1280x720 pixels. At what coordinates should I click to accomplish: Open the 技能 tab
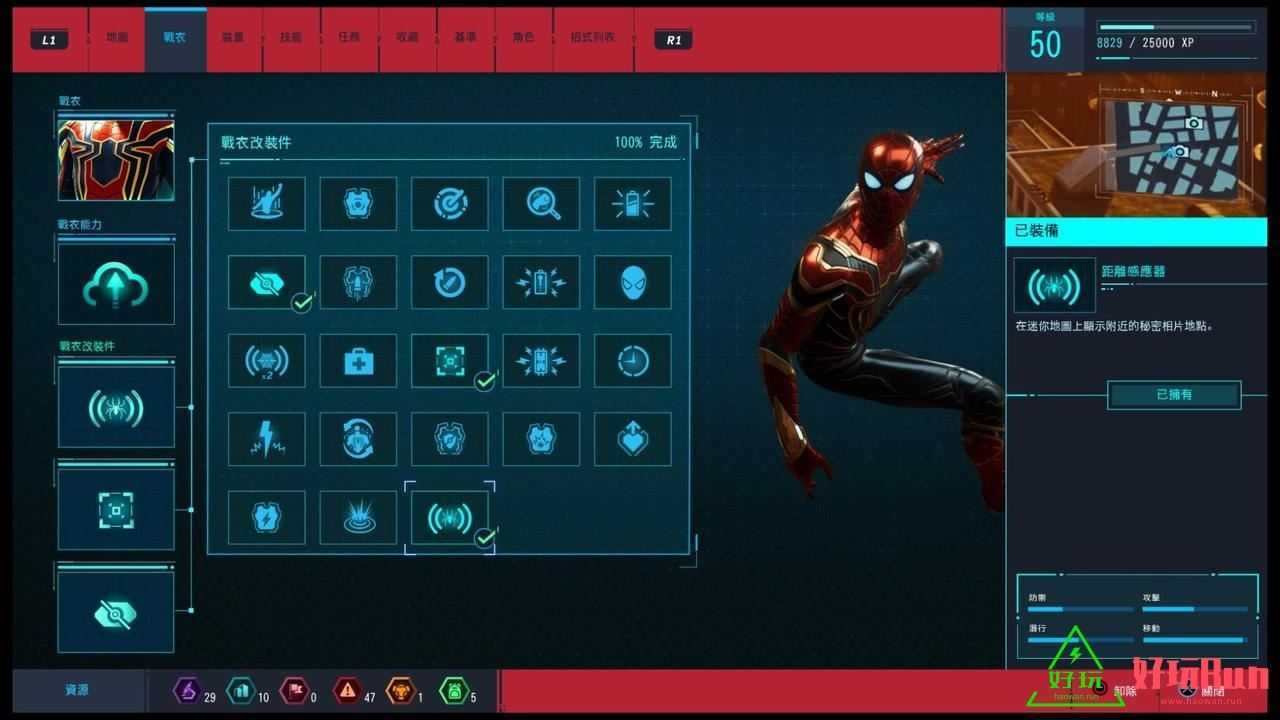[x=291, y=38]
